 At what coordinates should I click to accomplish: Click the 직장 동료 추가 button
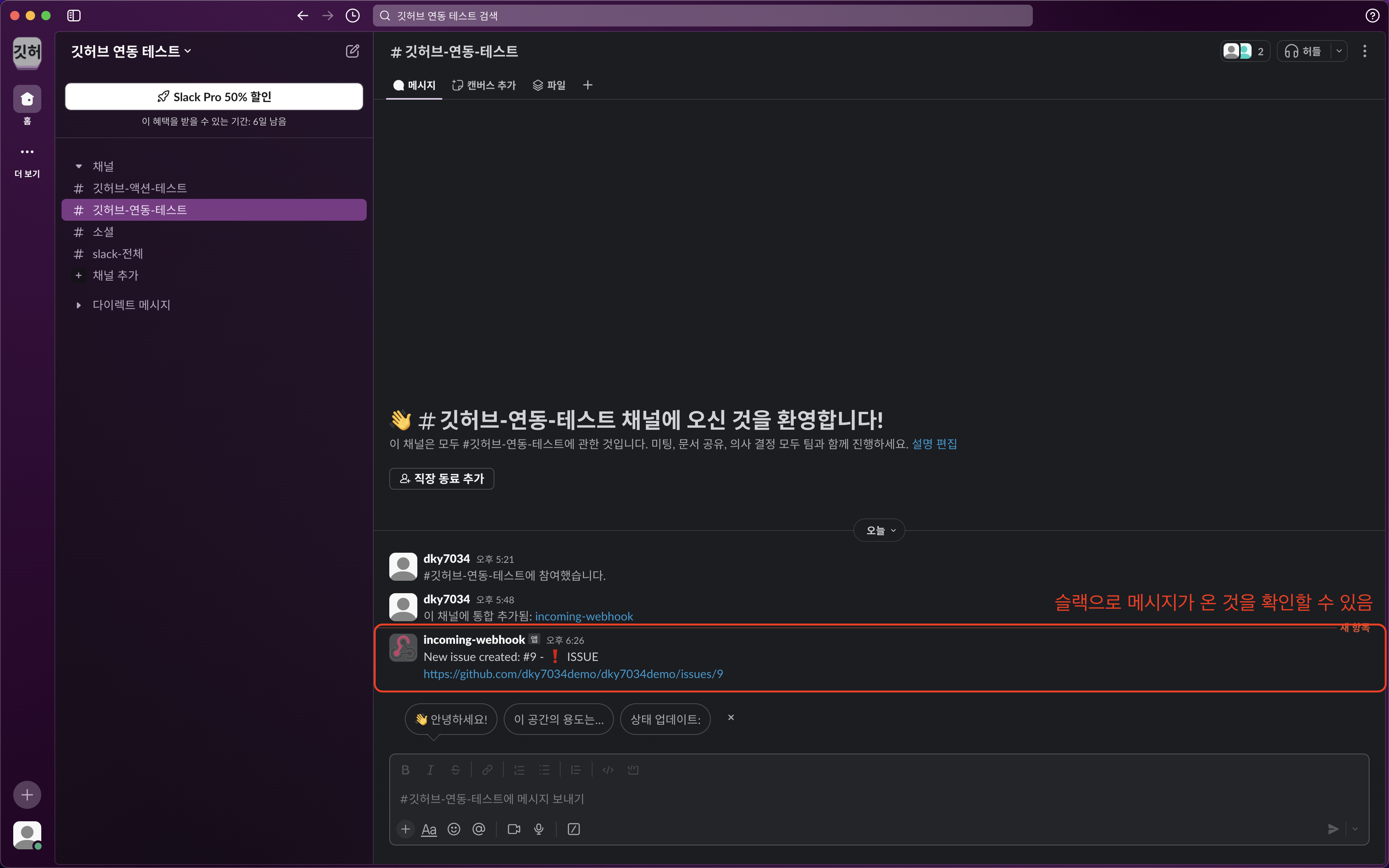[441, 478]
